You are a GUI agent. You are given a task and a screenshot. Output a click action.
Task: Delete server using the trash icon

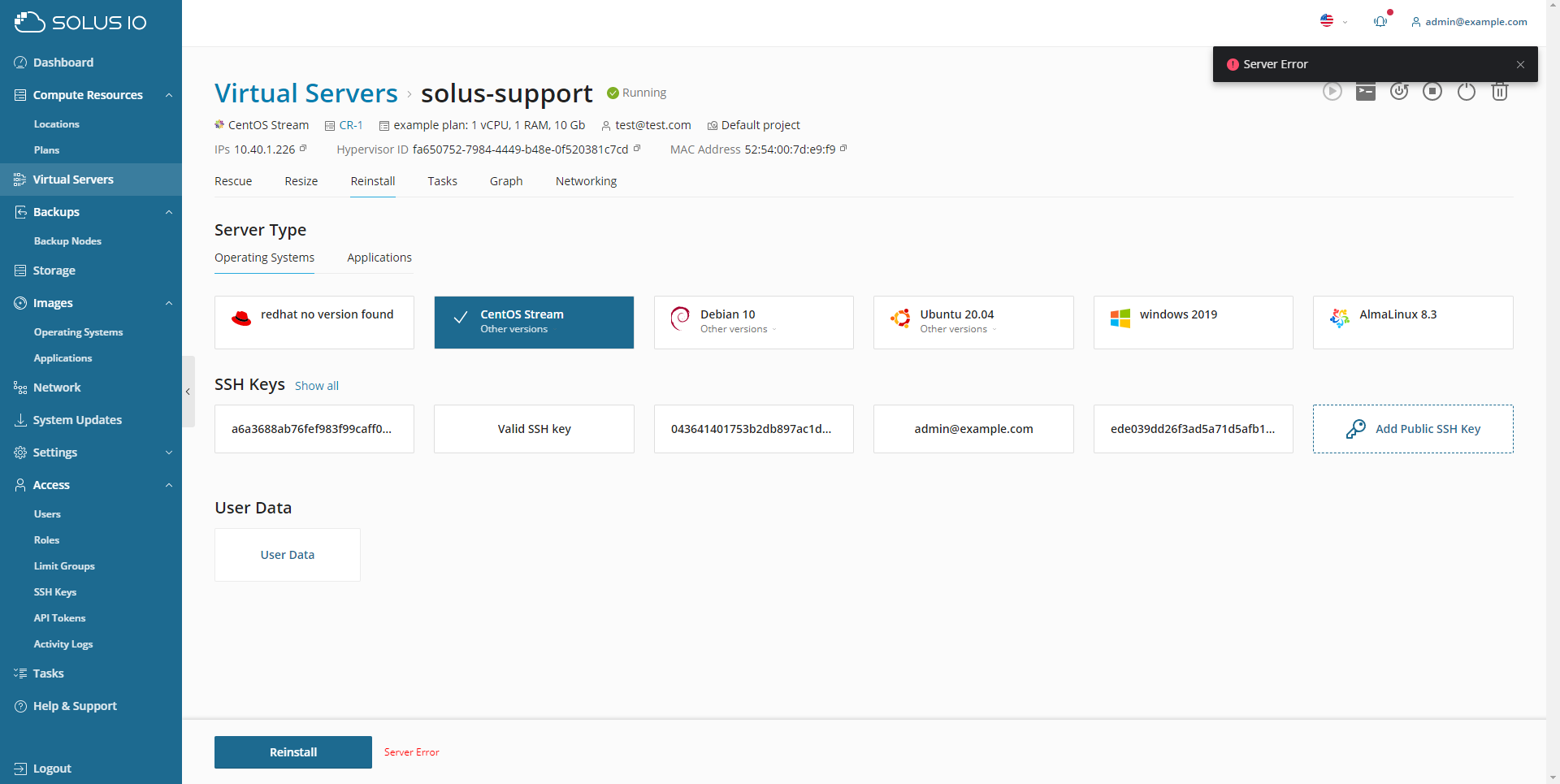point(1500,92)
